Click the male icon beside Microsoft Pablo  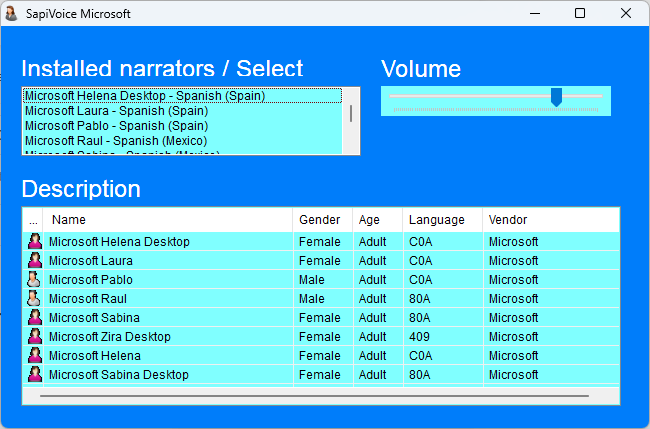pos(35,280)
